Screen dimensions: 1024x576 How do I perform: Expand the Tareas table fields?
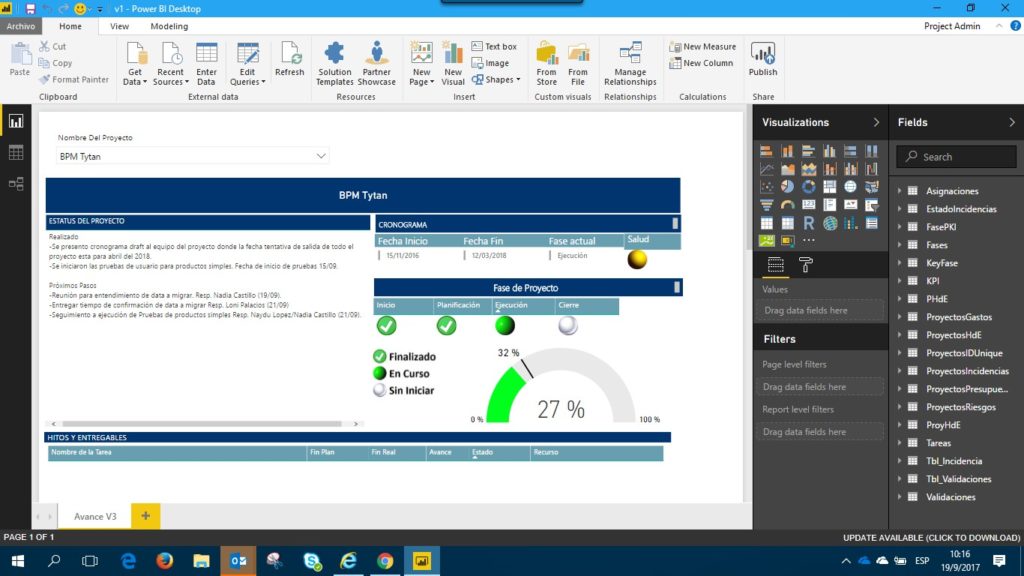click(x=899, y=443)
